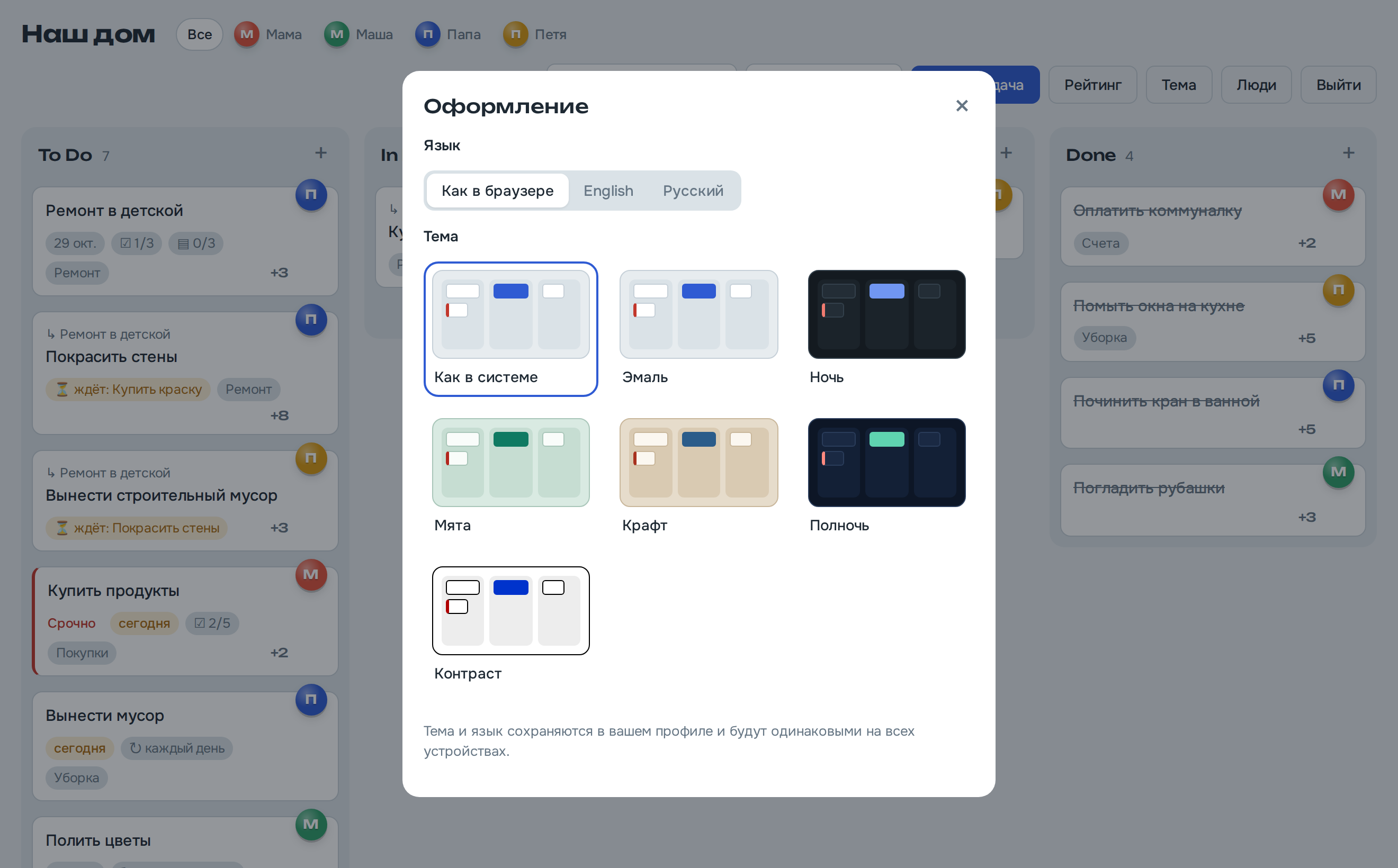Filter tasks by 'Все' chip

point(199,34)
